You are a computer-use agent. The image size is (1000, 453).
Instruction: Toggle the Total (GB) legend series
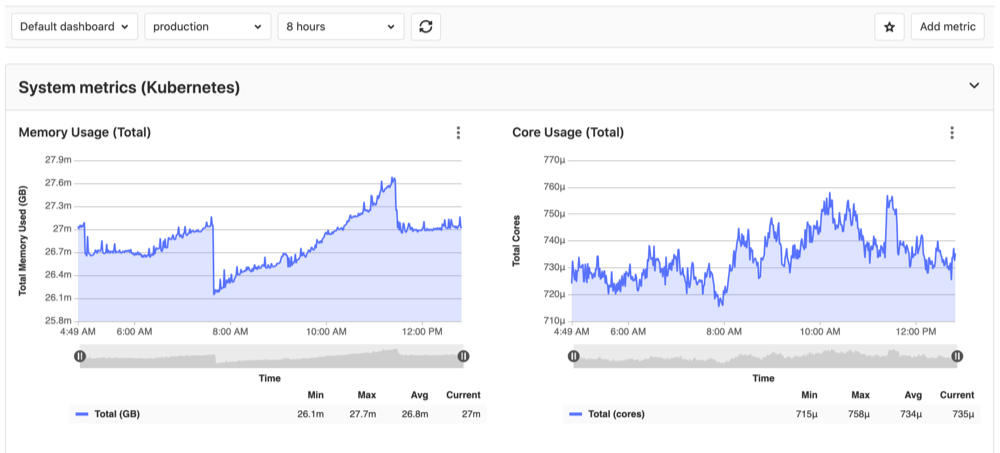(108, 414)
